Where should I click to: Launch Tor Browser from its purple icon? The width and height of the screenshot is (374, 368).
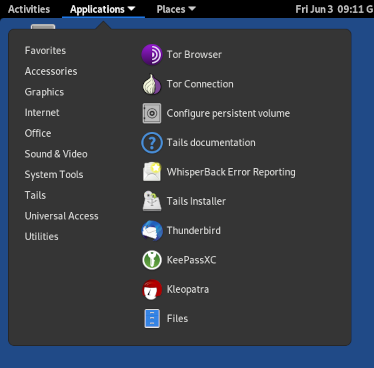(x=152, y=55)
